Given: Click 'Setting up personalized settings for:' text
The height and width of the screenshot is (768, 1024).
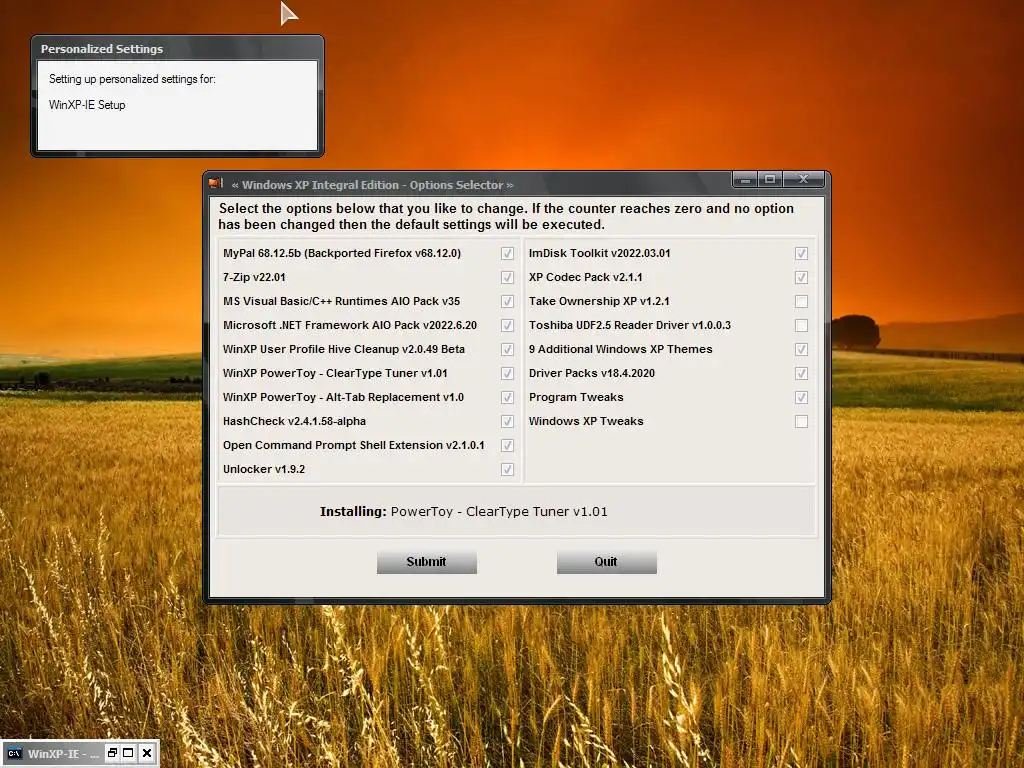Looking at the screenshot, I should (x=132, y=79).
